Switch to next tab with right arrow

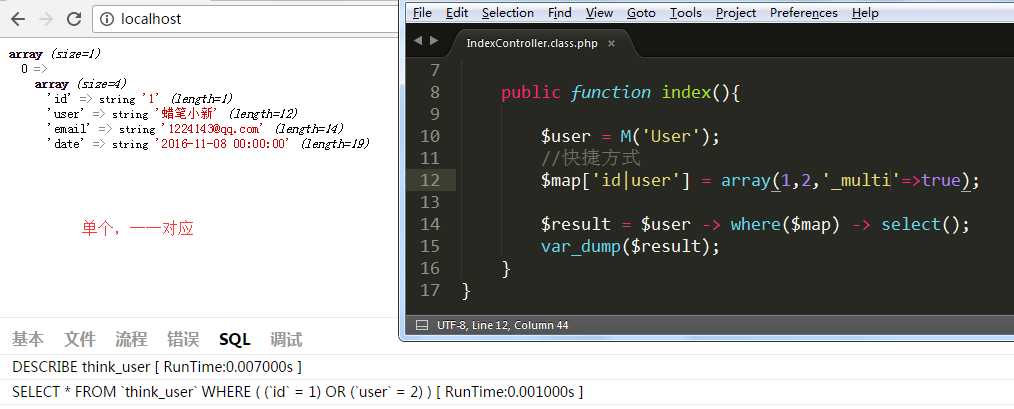pyautogui.click(x=433, y=41)
